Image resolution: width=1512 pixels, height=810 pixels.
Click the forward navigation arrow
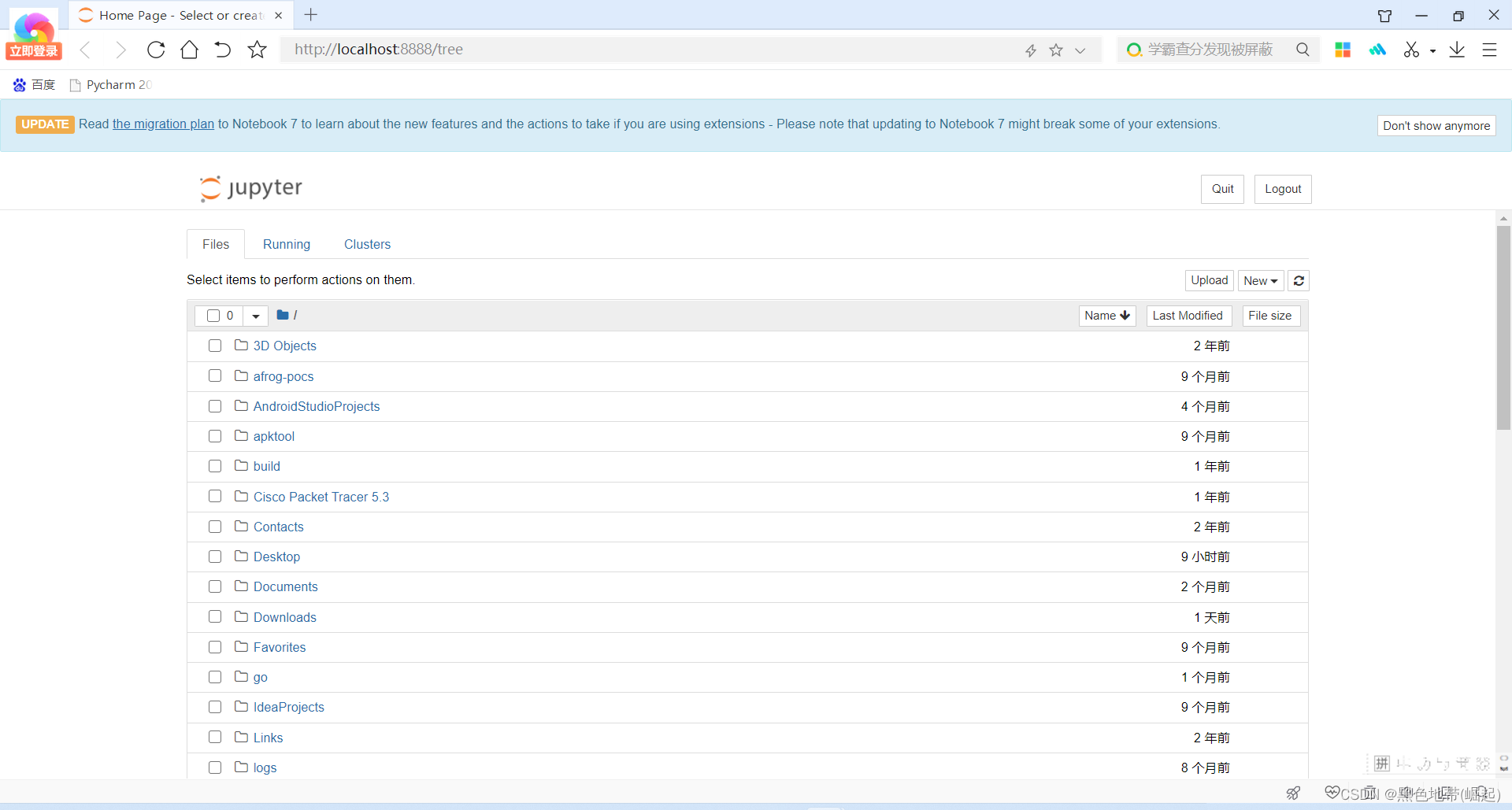pos(120,50)
